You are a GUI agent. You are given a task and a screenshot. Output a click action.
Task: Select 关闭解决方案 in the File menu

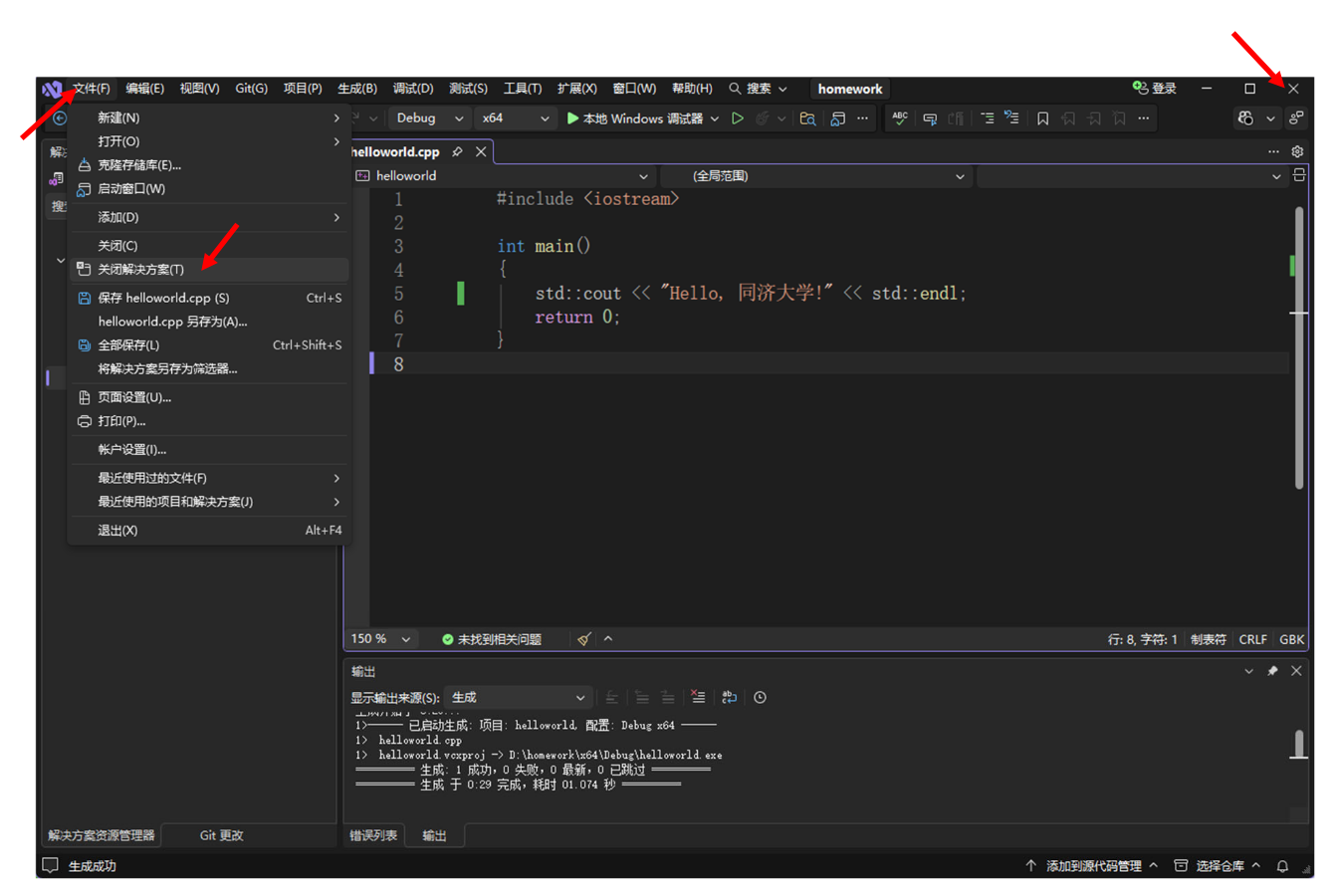click(140, 270)
